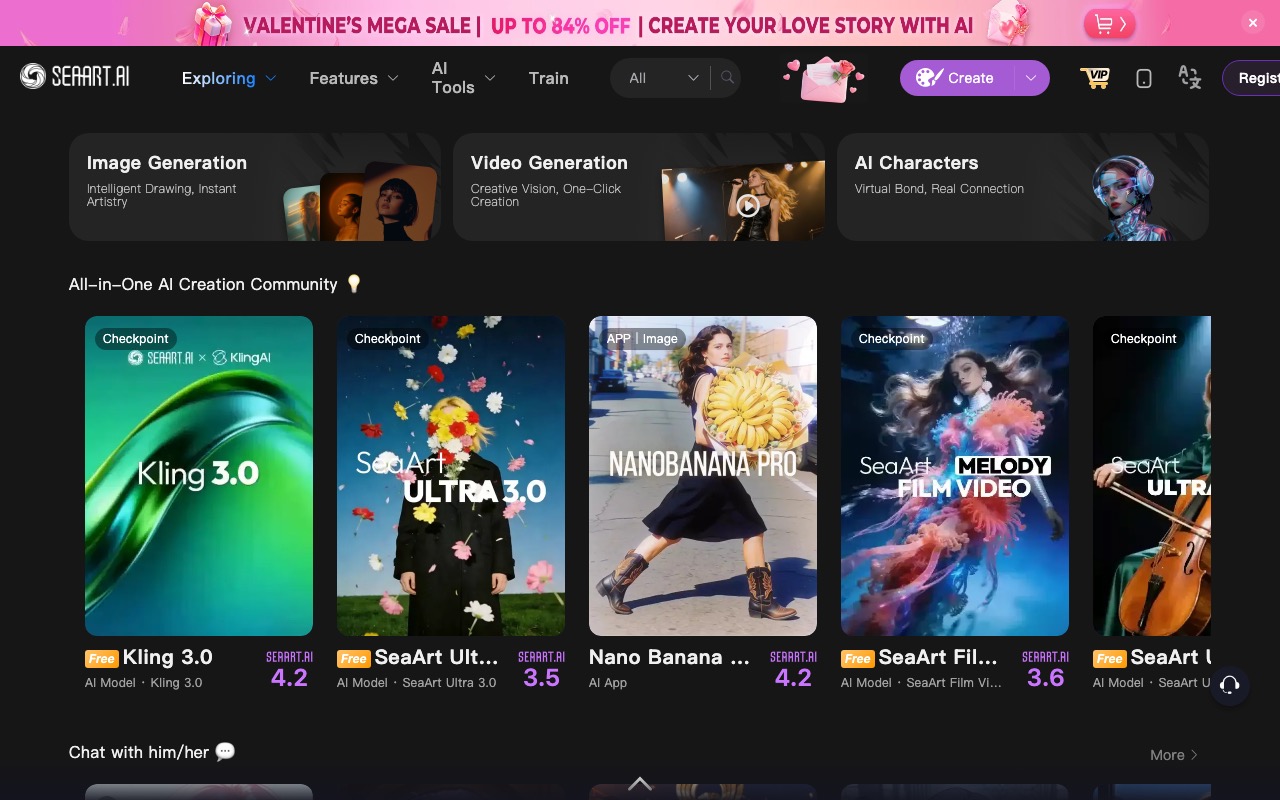This screenshot has height=800, width=1280.
Task: Click the SeaArt.AI logo
Action: tap(75, 77)
